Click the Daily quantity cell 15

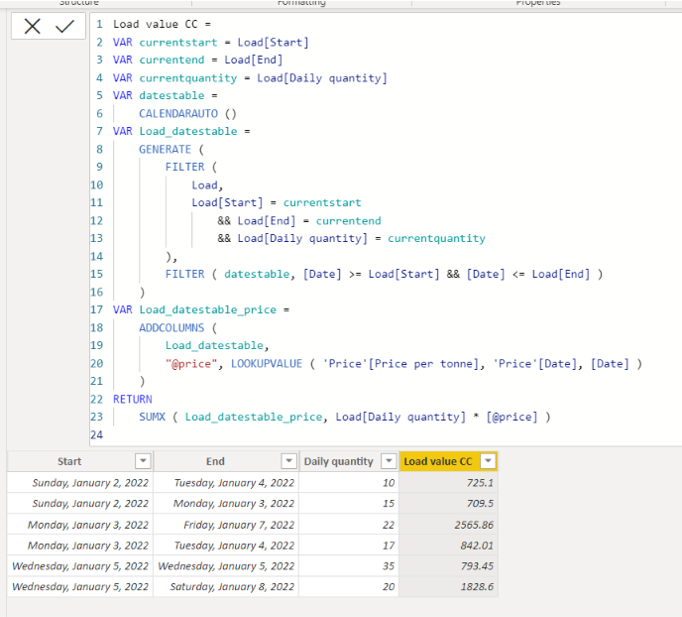(x=348, y=504)
